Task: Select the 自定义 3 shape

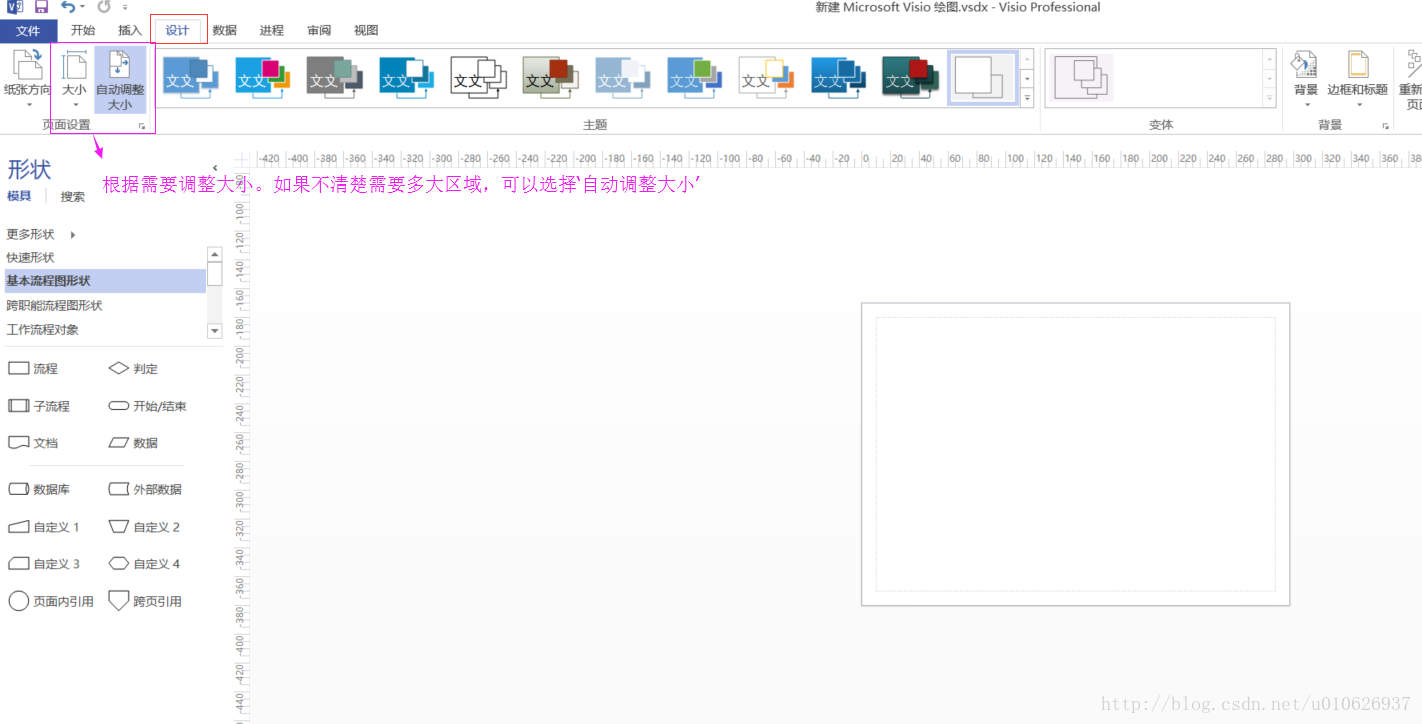Action: click(x=44, y=563)
